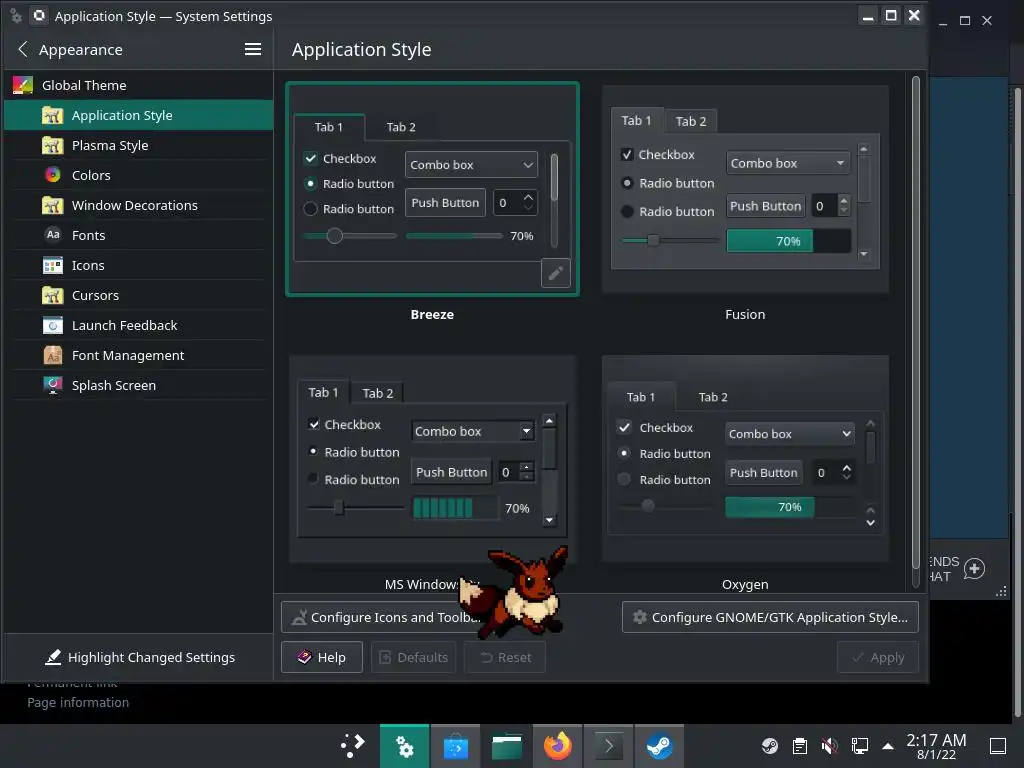Open the hamburger menu in sidebar header
This screenshot has height=768, width=1024.
(x=253, y=49)
